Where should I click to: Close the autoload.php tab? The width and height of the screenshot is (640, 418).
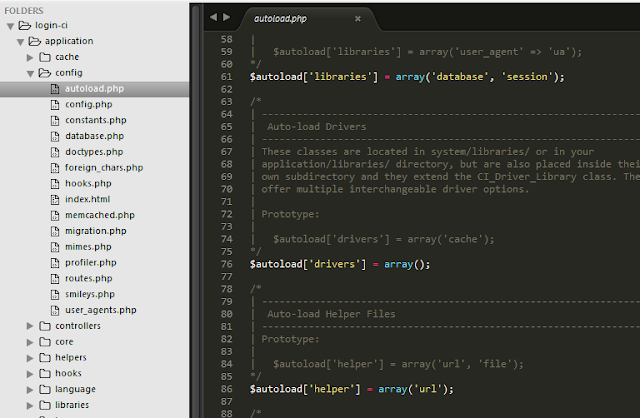(x=358, y=19)
